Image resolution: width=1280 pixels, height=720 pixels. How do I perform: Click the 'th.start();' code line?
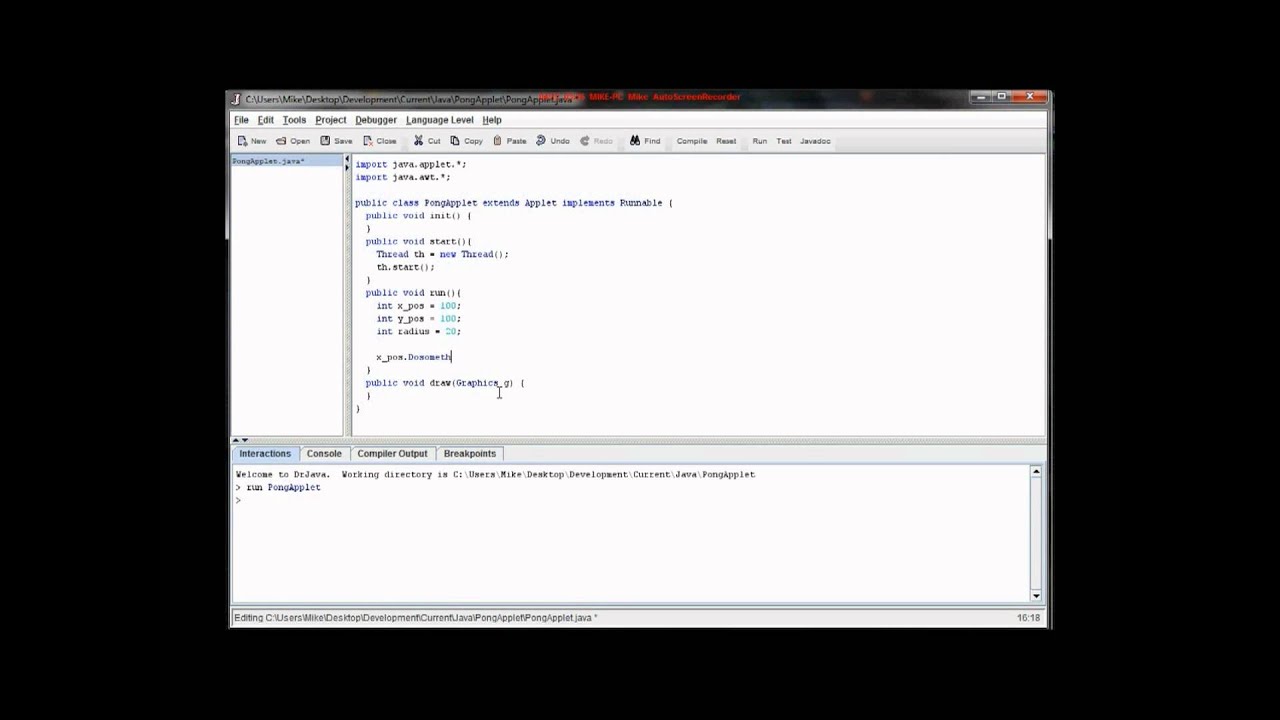(406, 267)
